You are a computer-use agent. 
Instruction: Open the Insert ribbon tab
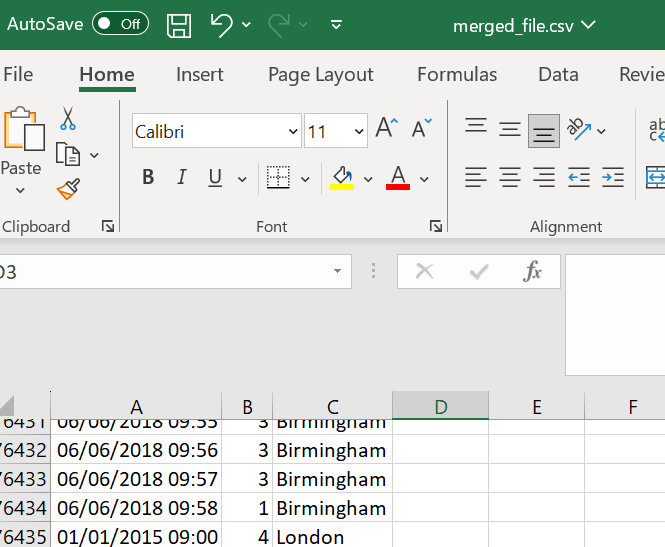200,75
